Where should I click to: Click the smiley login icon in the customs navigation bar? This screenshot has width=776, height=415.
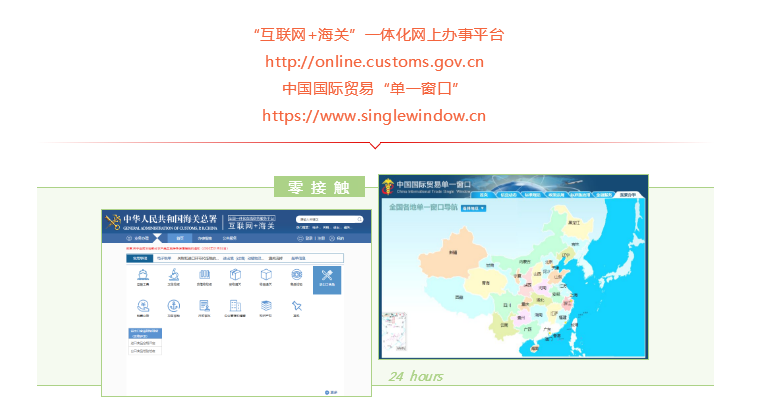(x=300, y=238)
